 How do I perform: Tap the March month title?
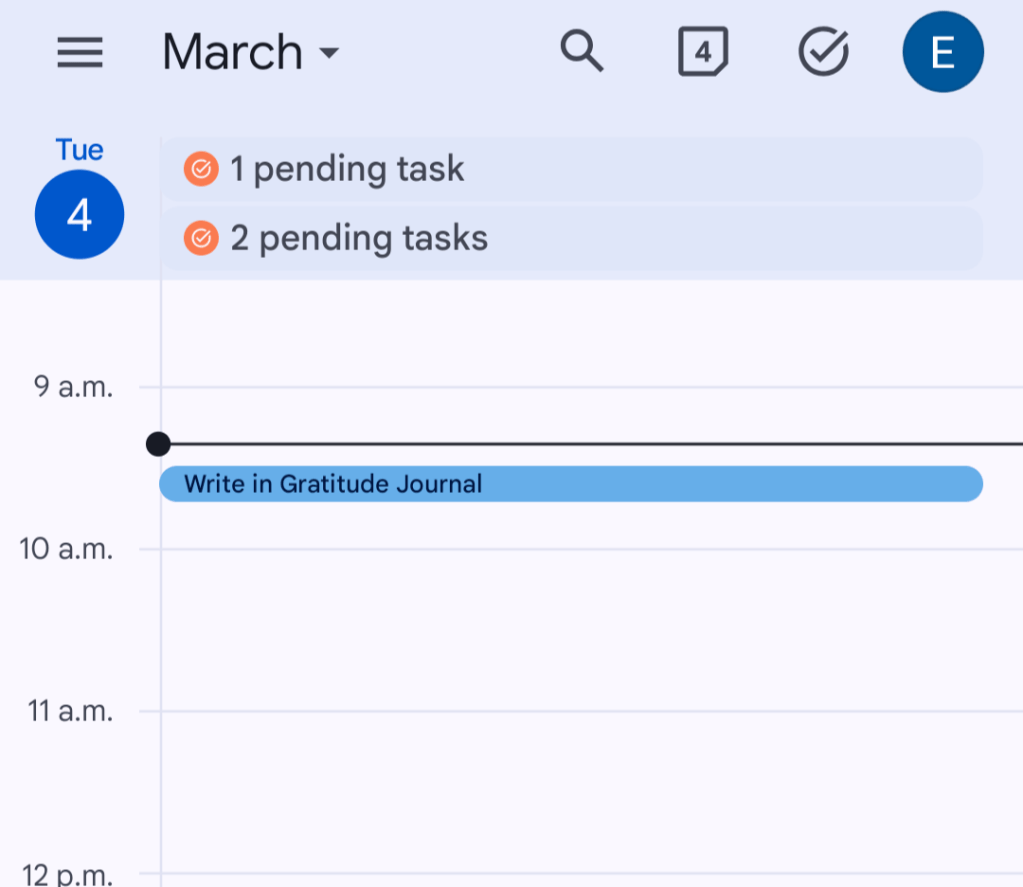coord(232,52)
